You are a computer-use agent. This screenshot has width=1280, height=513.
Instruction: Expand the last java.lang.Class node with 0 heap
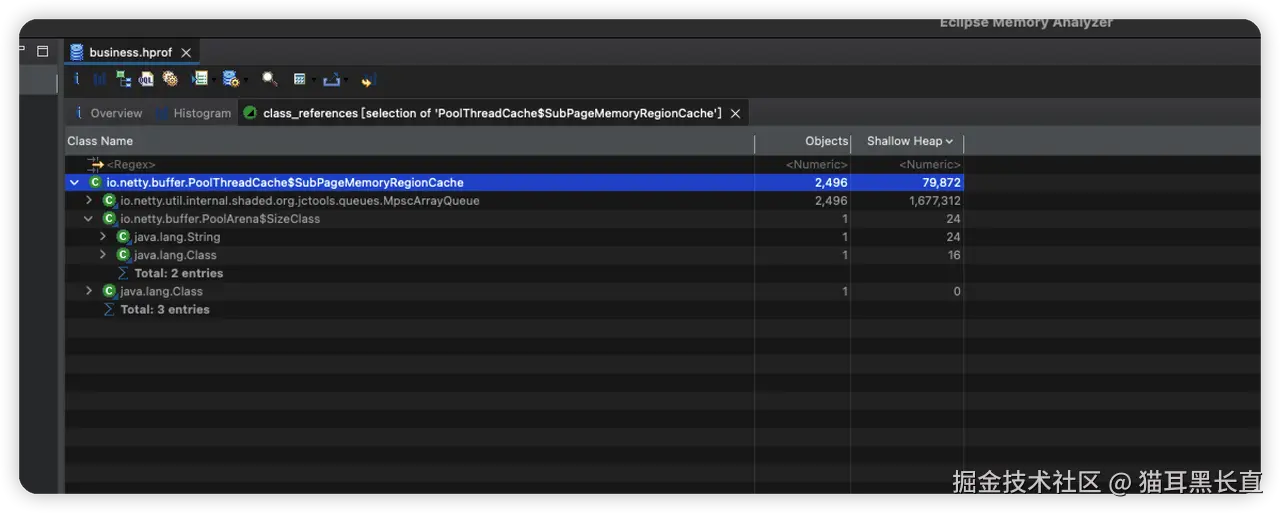89,291
